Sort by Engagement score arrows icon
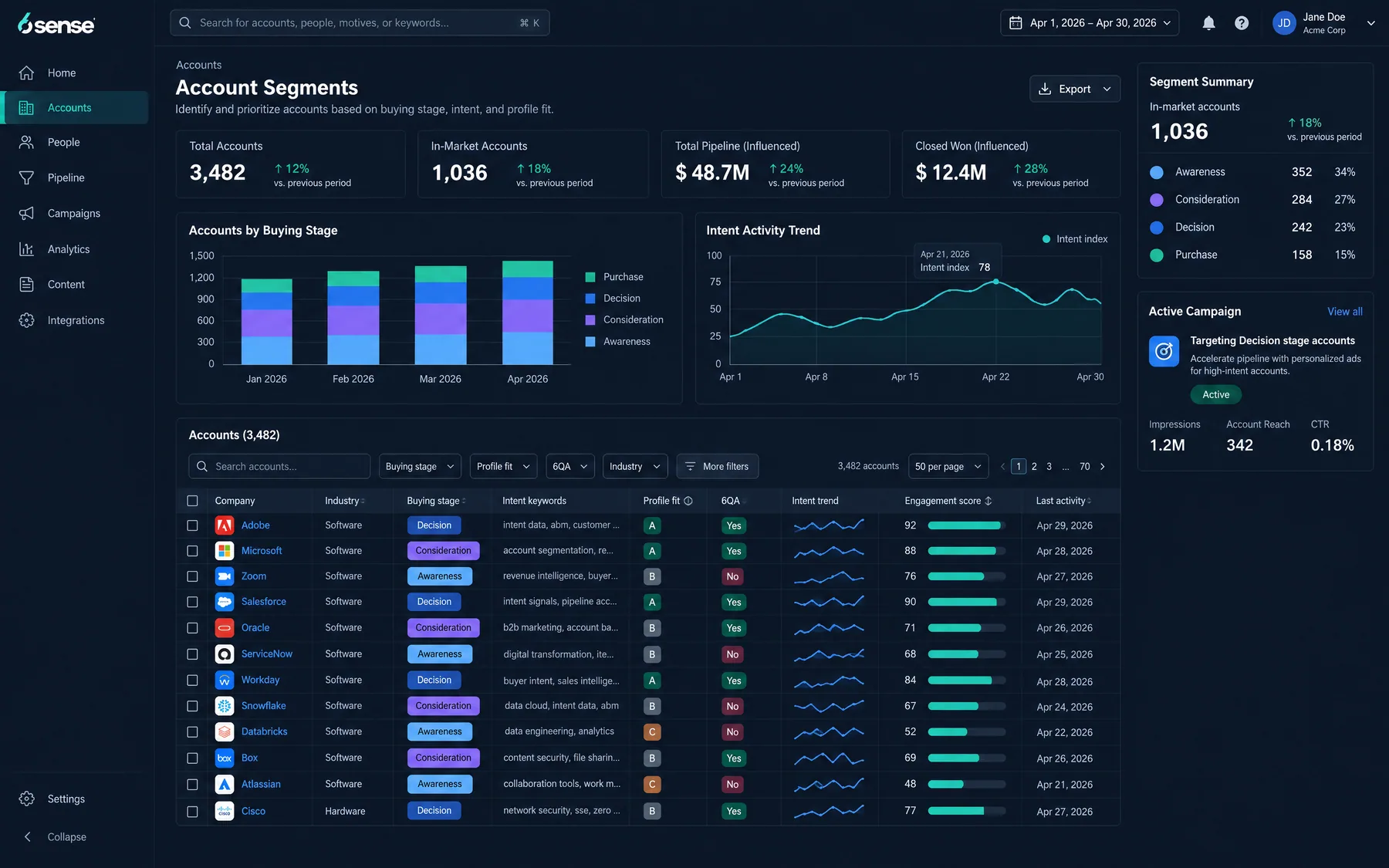The image size is (1389, 868). click(989, 501)
